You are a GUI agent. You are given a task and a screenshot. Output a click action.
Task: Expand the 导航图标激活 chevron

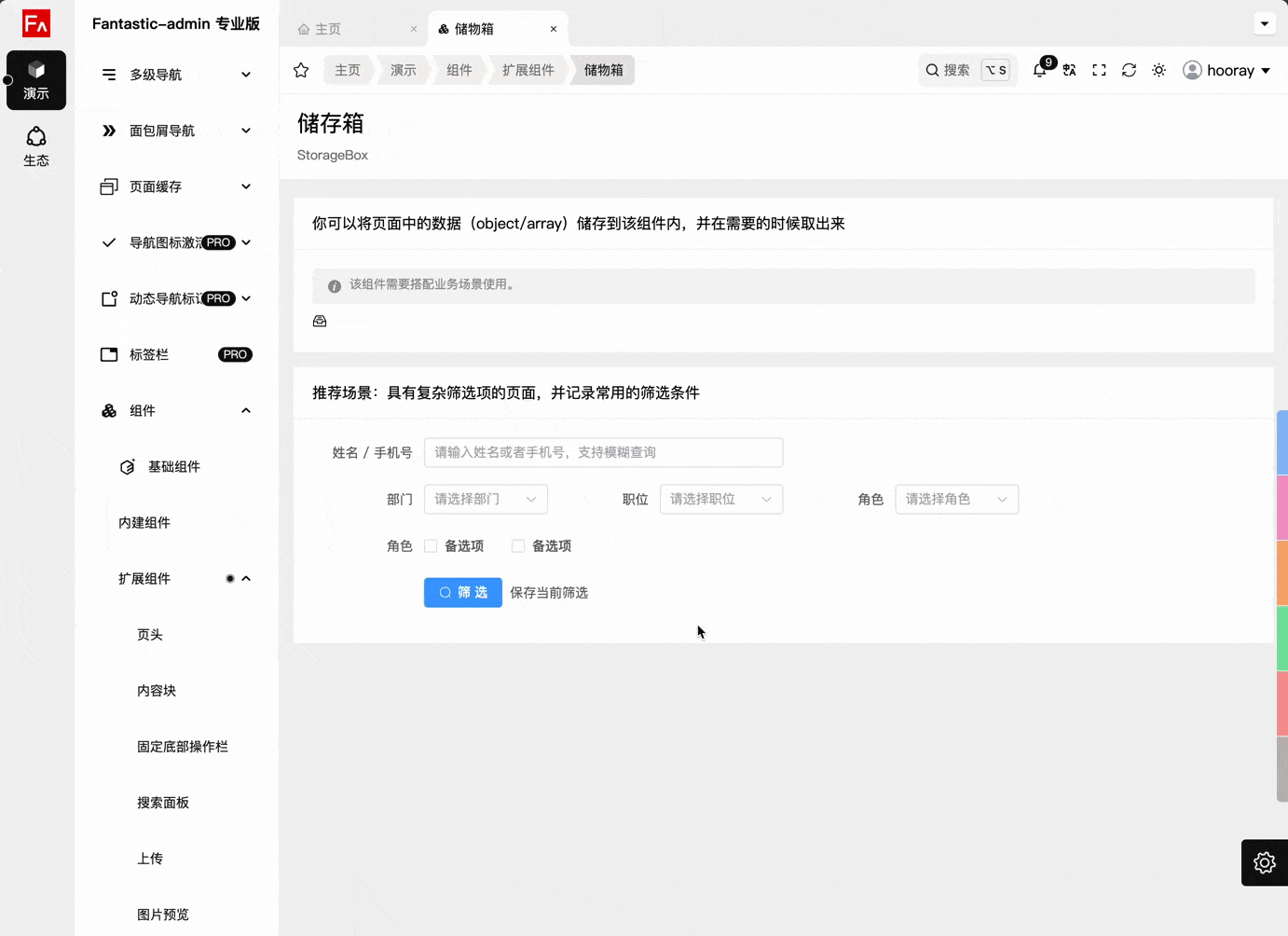pos(246,242)
